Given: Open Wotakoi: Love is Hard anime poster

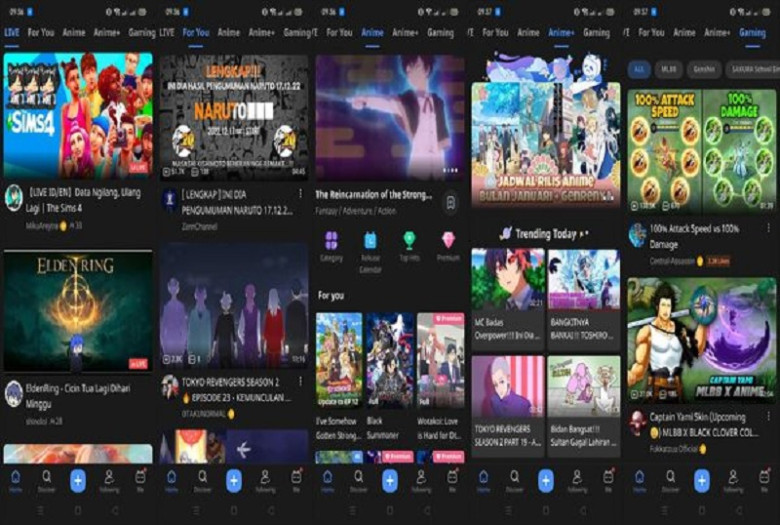Looking at the screenshot, I should [440, 361].
